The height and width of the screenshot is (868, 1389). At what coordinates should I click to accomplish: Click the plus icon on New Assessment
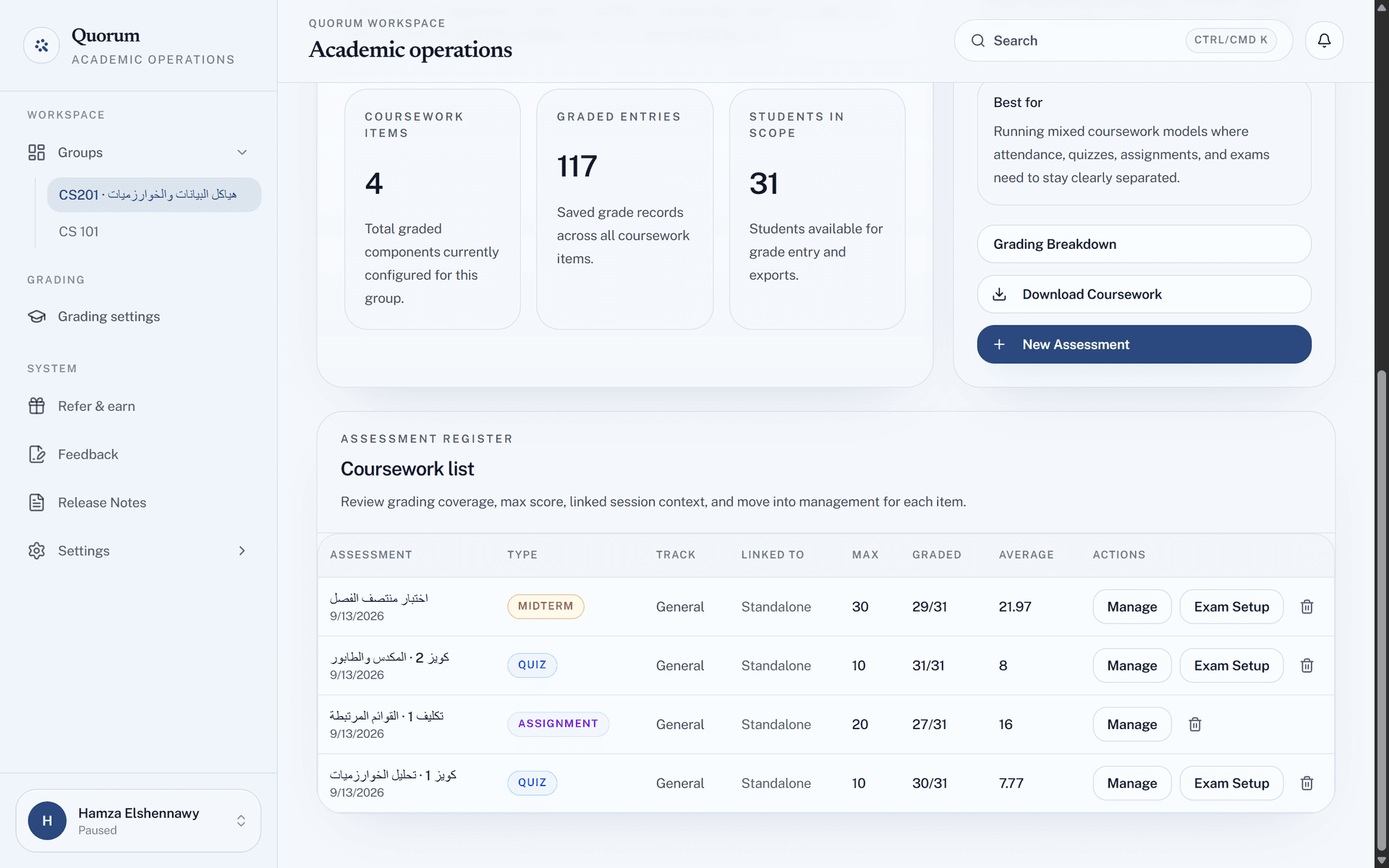(x=999, y=344)
